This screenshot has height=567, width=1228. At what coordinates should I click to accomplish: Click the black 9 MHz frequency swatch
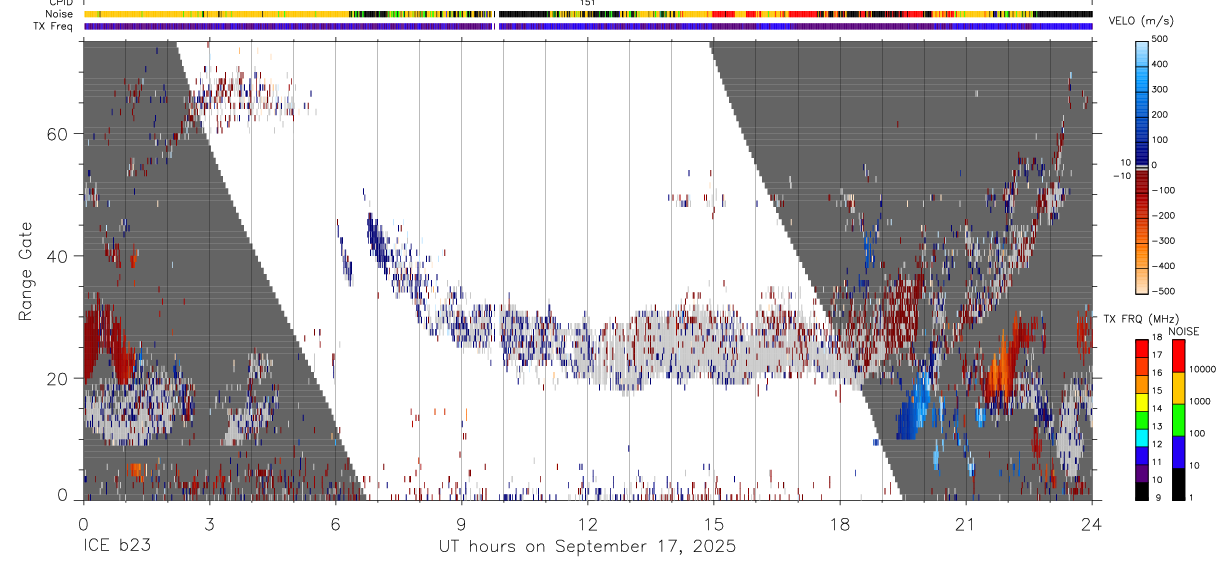[x=1142, y=491]
